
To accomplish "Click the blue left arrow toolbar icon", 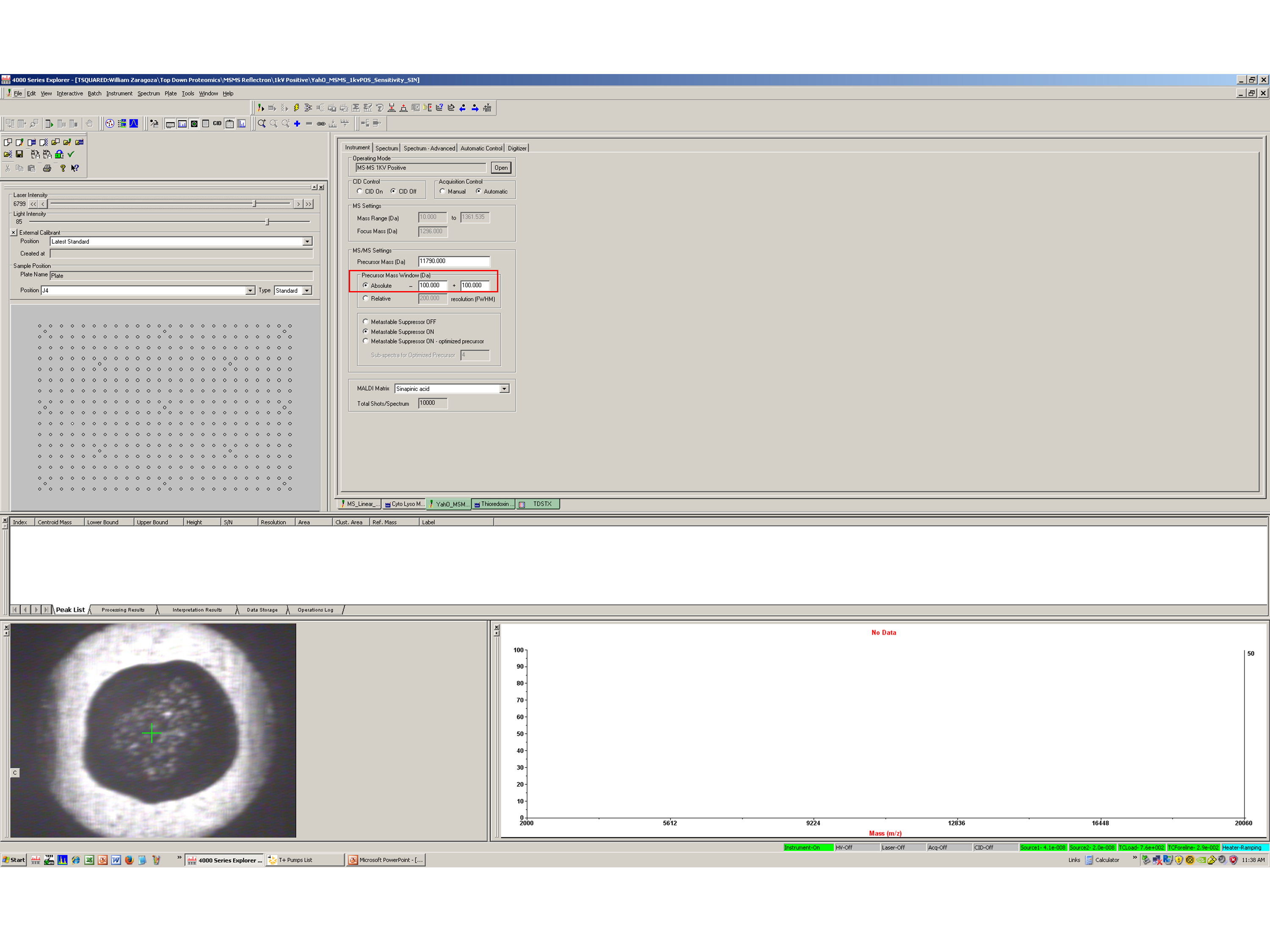I will click(x=463, y=107).
